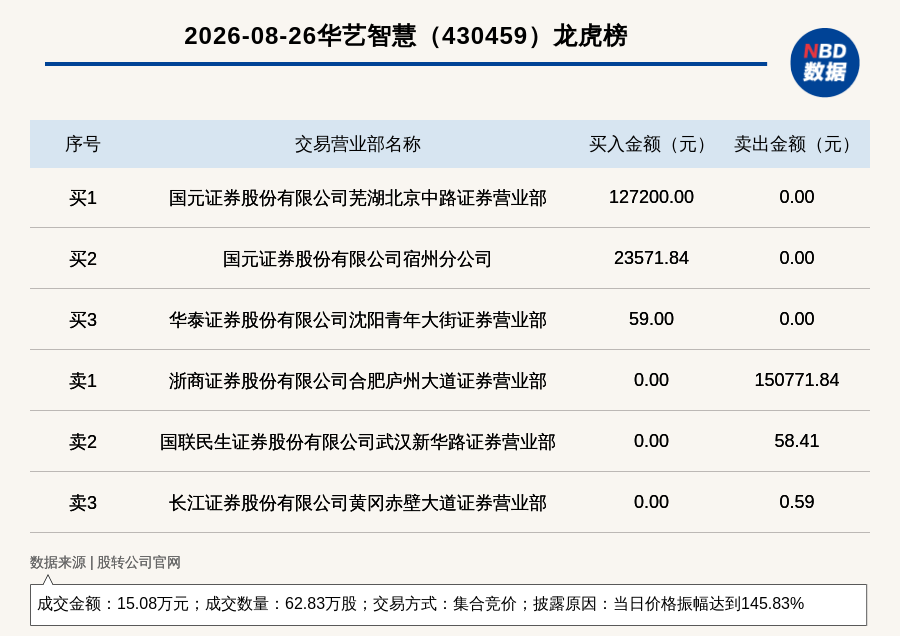Select the 买入金额（元） column header
The width and height of the screenshot is (900, 636).
[x=651, y=144]
